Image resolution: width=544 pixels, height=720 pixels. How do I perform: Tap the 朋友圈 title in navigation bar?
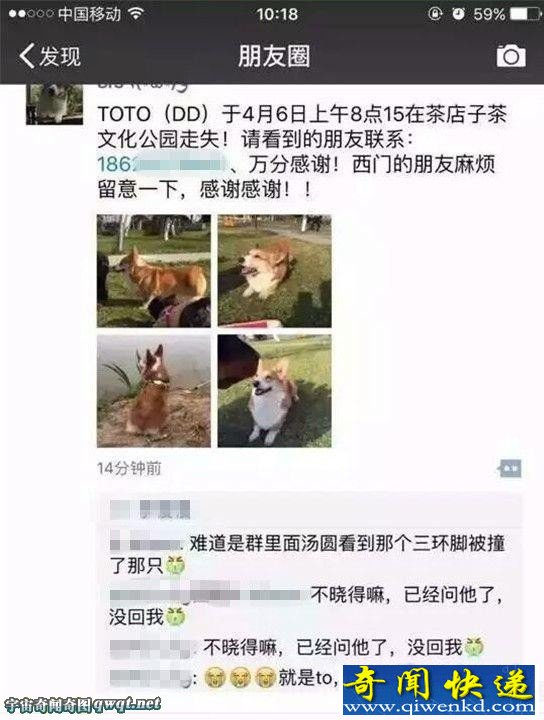(x=274, y=56)
